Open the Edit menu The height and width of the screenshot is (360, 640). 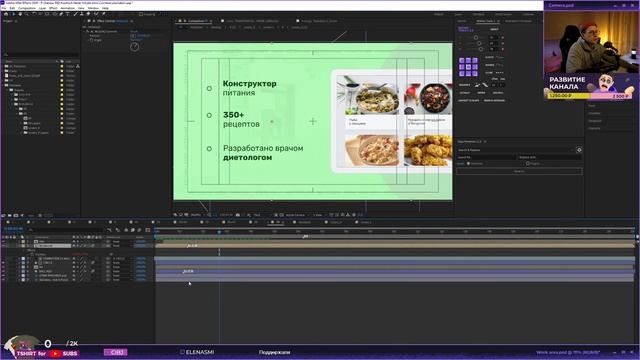(12, 8)
